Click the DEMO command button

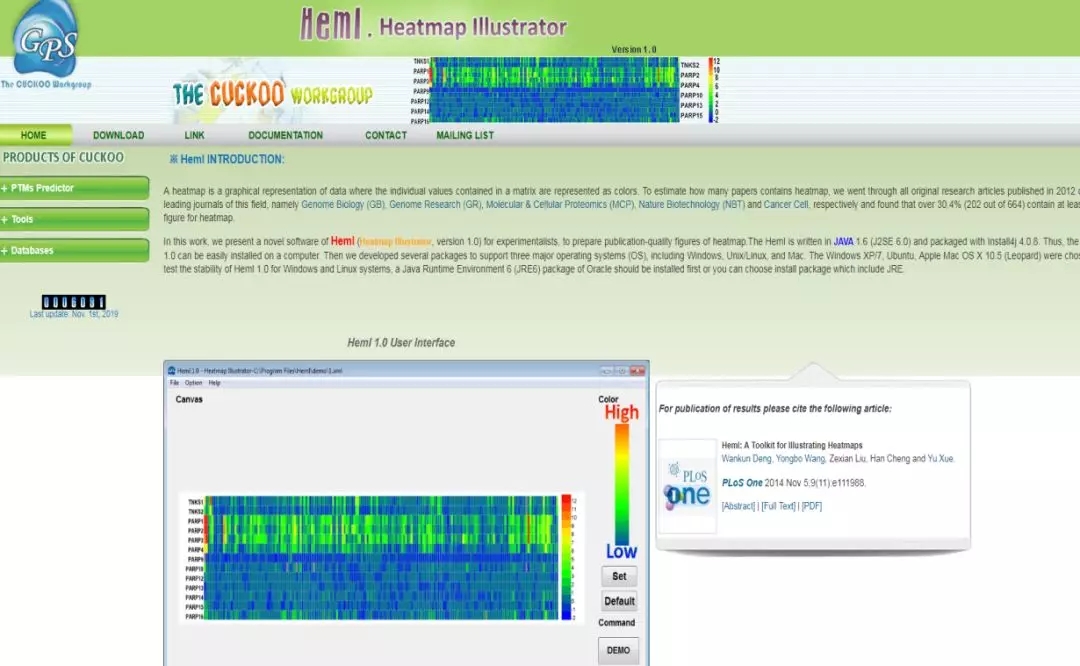pyautogui.click(x=619, y=650)
